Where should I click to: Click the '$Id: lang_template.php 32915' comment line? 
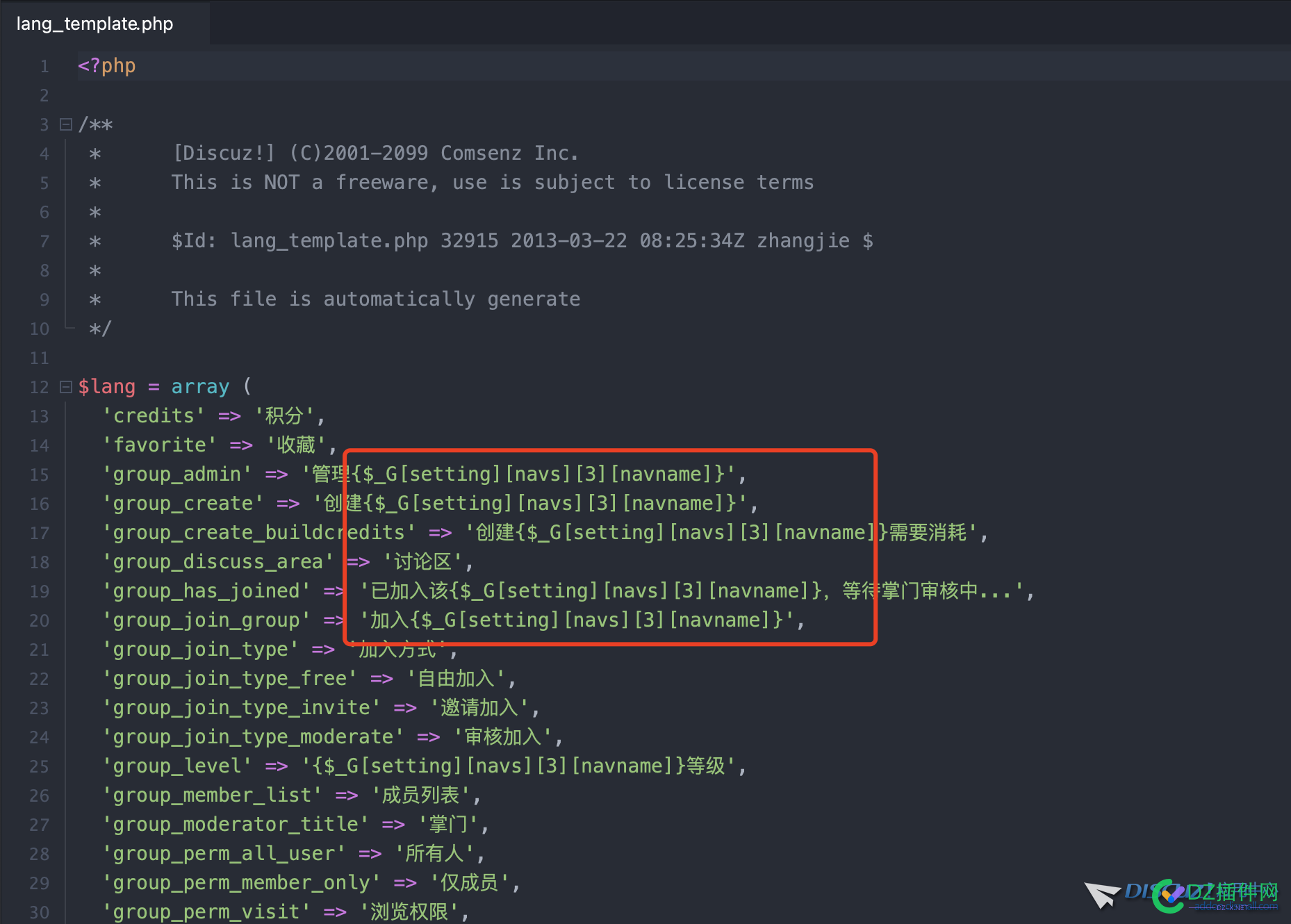click(x=523, y=240)
